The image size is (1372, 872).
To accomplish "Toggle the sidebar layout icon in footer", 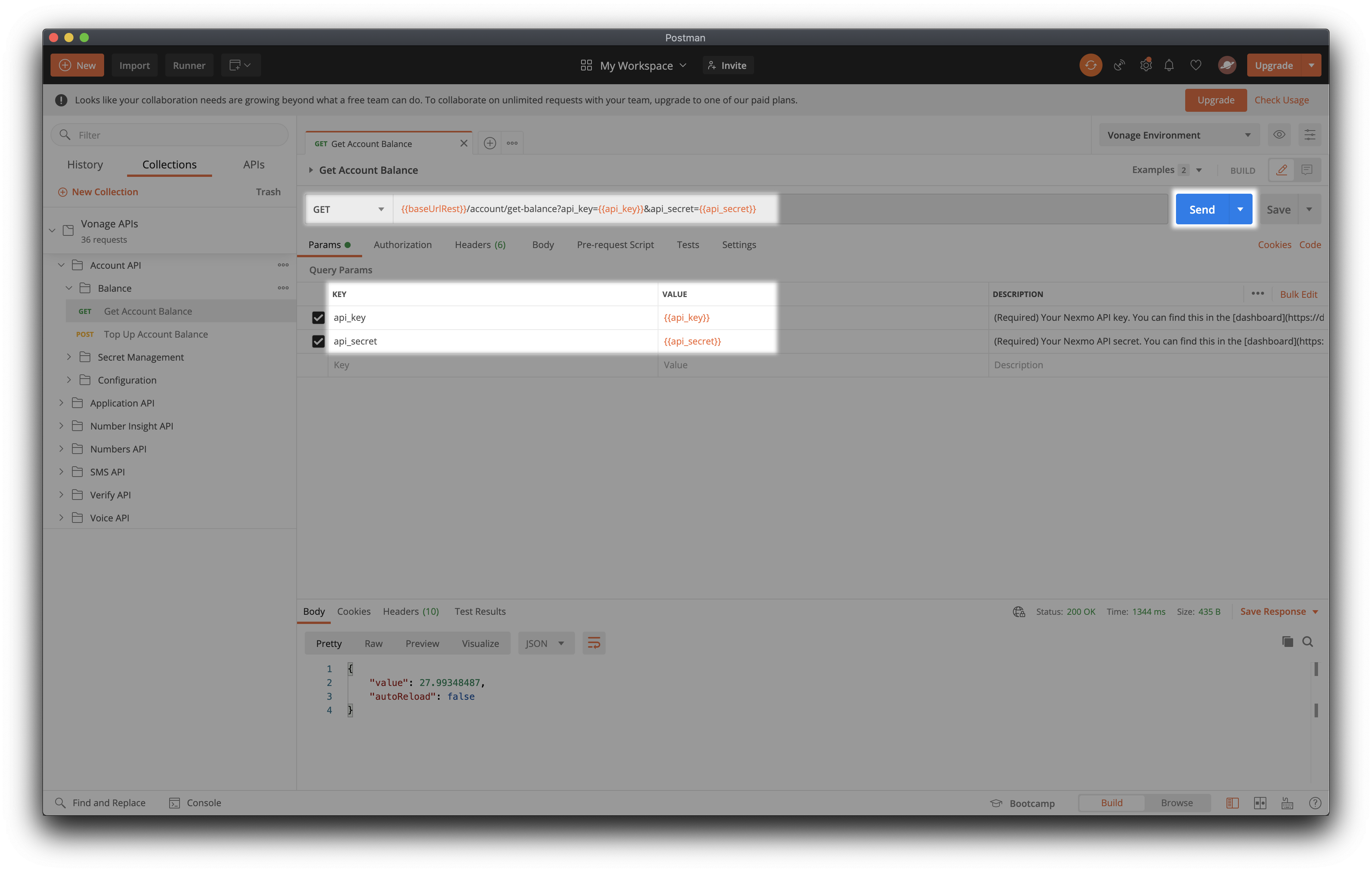I will pyautogui.click(x=1232, y=802).
